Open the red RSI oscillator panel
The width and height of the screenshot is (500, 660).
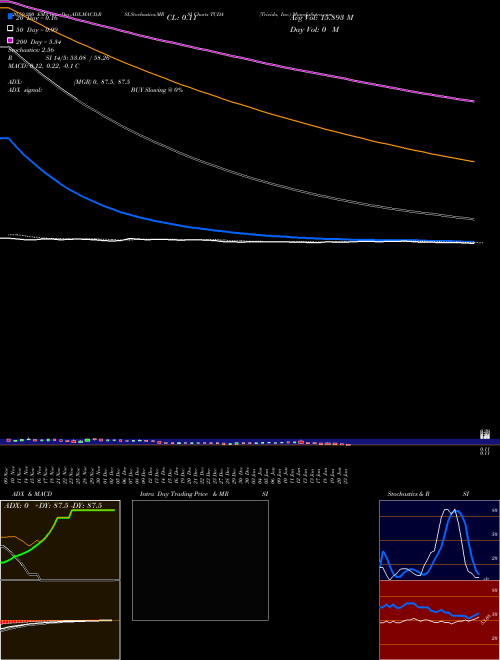click(x=439, y=620)
